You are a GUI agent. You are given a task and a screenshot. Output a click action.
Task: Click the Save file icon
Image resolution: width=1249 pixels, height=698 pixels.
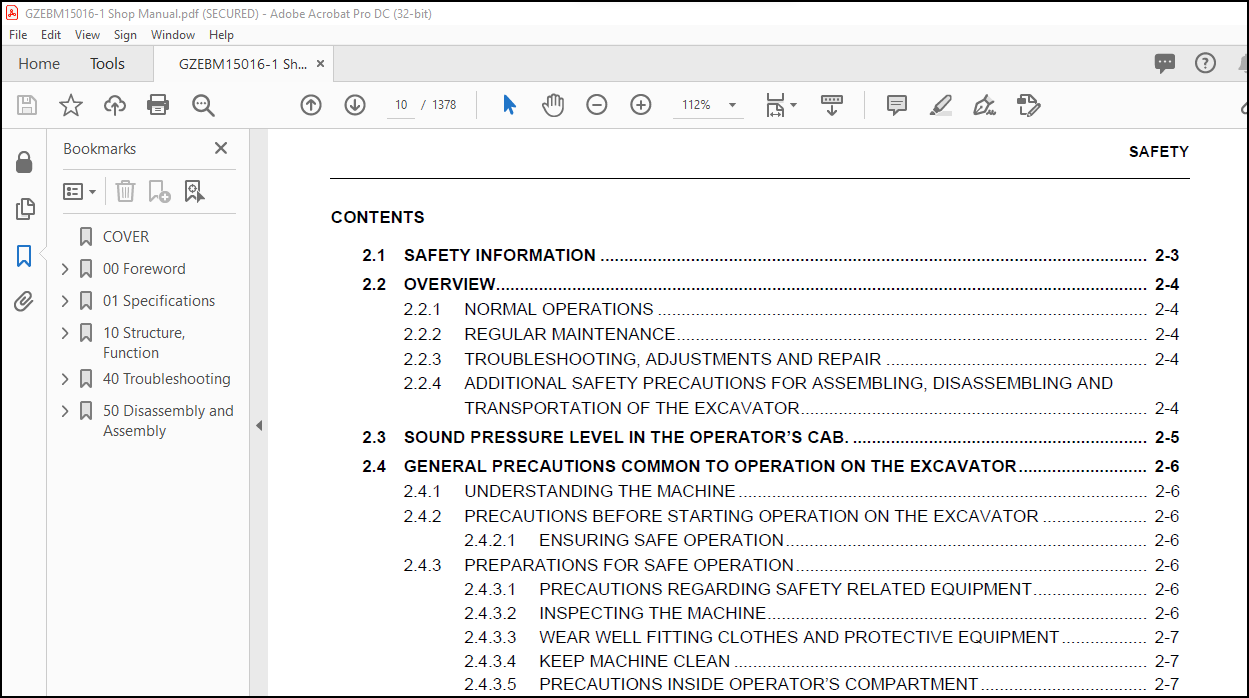[27, 105]
